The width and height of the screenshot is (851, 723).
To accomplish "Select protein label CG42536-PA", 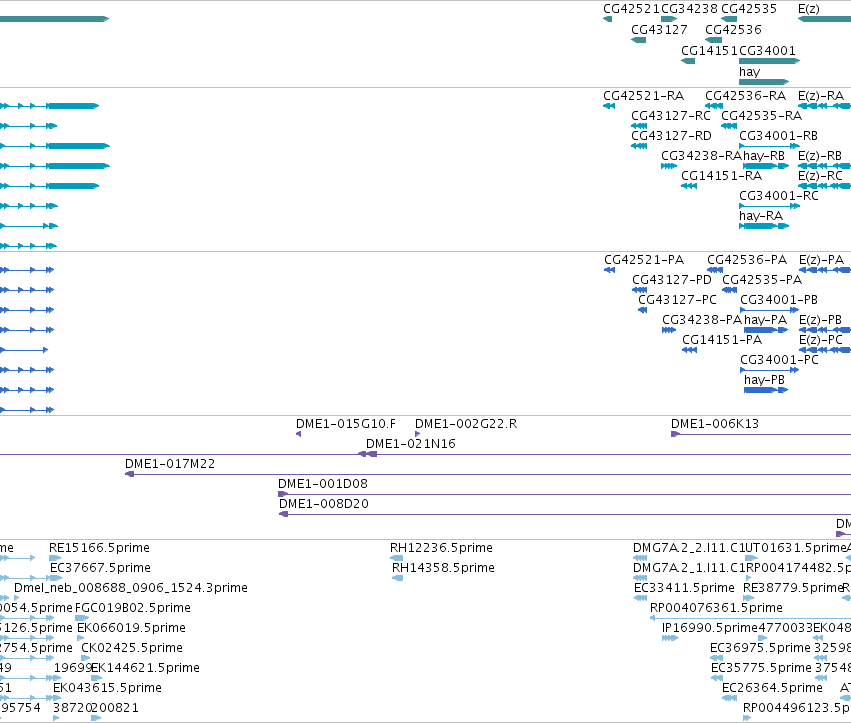I will pyautogui.click(x=747, y=260).
